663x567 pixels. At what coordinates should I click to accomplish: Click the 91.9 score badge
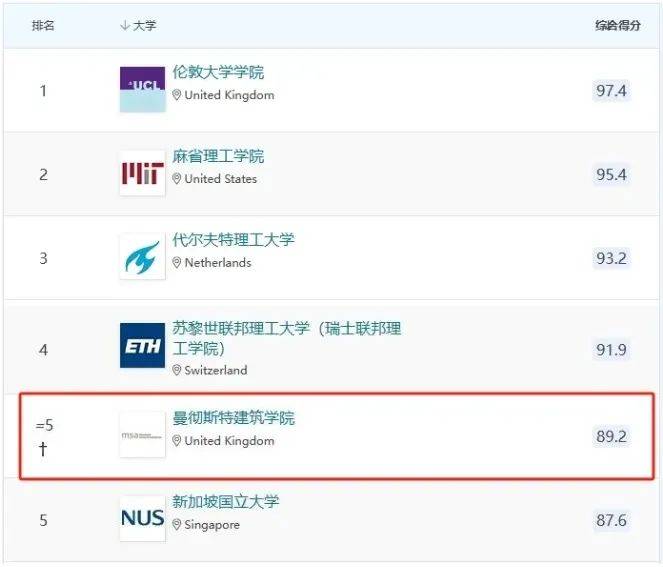pyautogui.click(x=611, y=350)
